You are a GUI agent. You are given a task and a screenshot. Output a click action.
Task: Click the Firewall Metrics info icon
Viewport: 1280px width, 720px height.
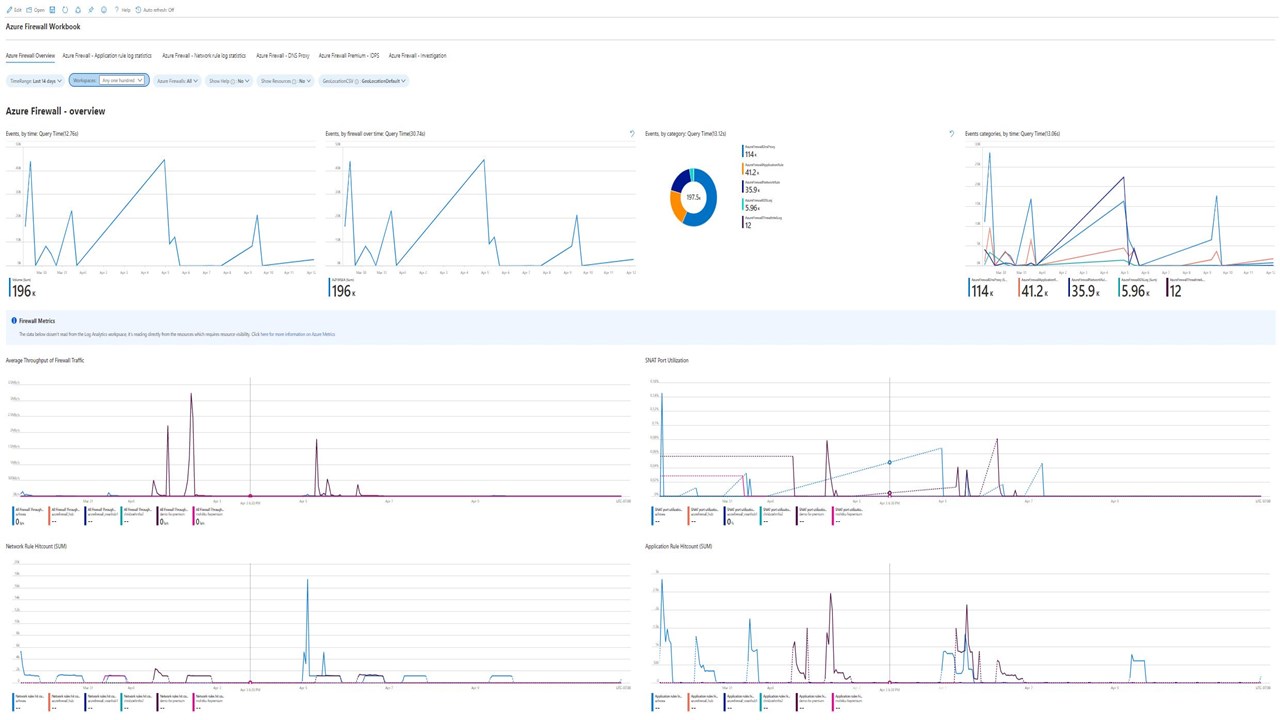coord(14,321)
